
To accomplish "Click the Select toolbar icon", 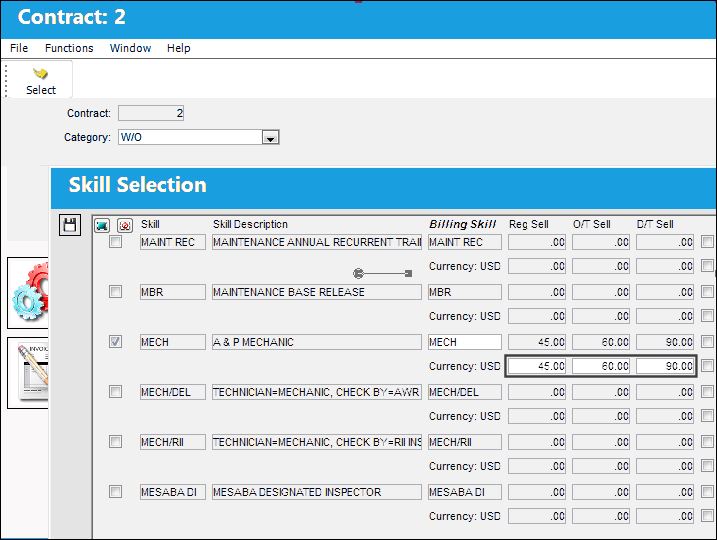I will (x=40, y=80).
